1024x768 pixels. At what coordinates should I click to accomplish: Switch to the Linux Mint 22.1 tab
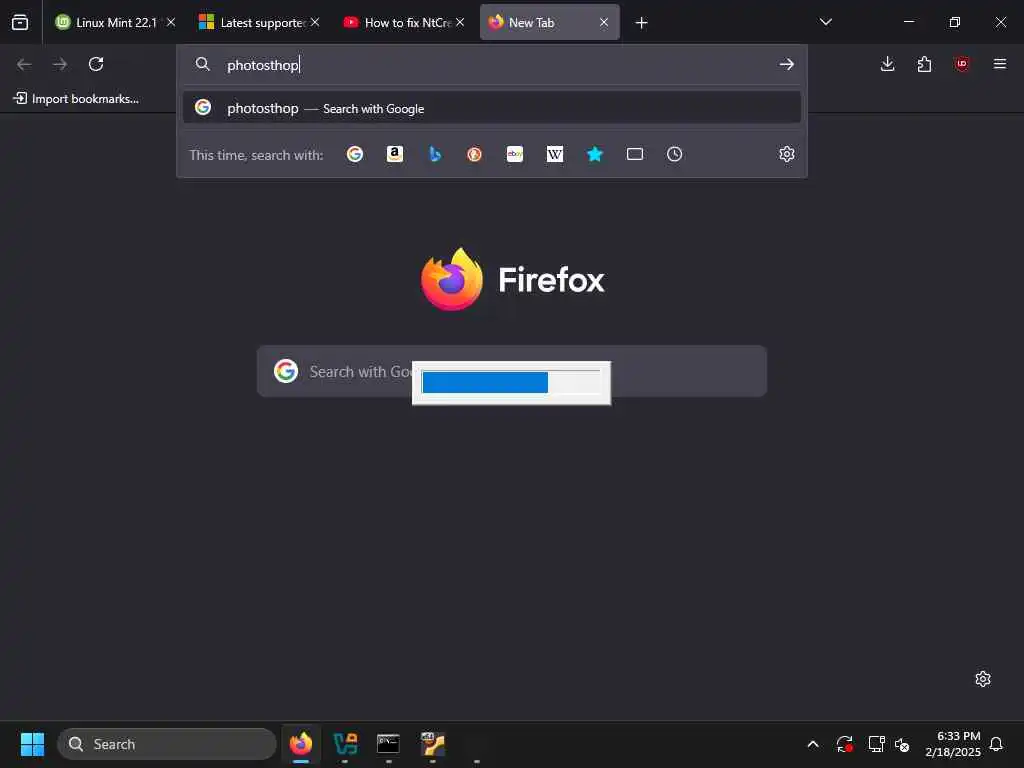point(116,22)
